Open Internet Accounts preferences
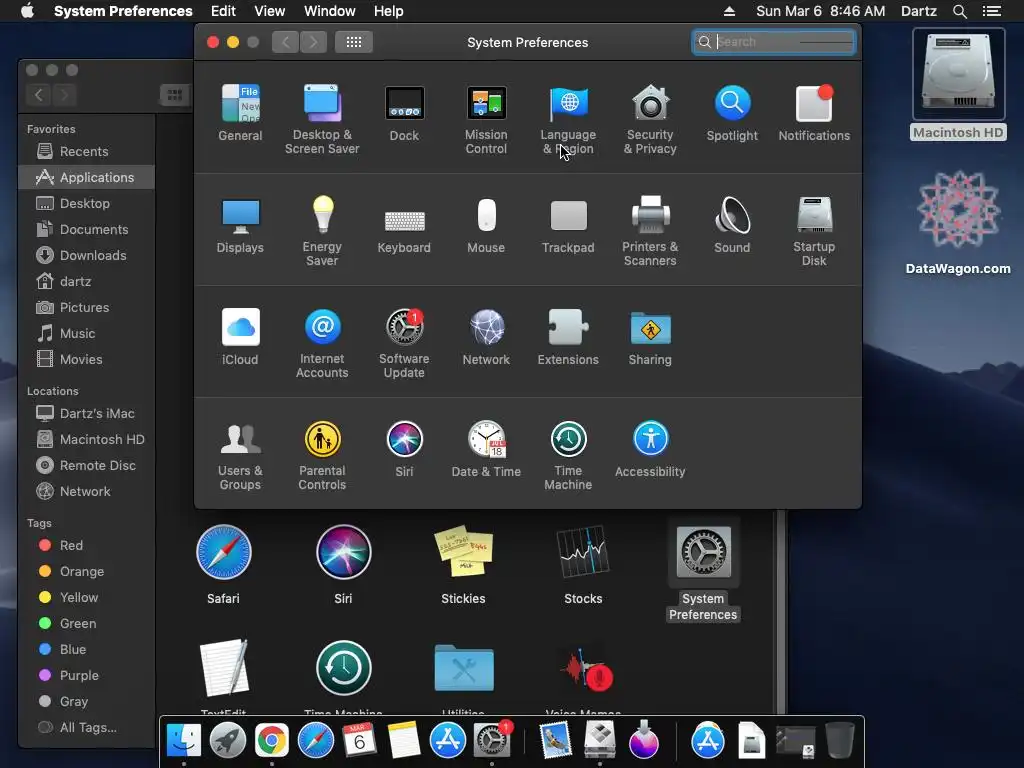The image size is (1024, 768). [x=322, y=344]
